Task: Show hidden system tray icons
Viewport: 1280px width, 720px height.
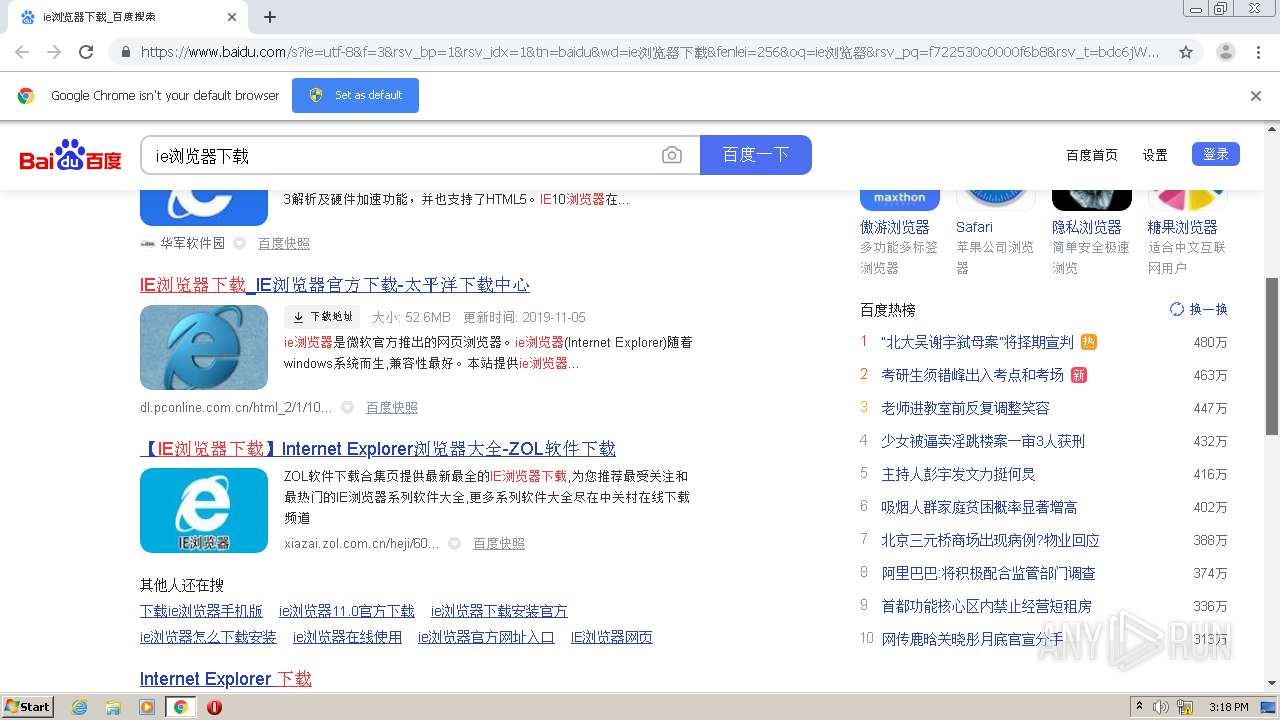Action: click(1139, 707)
